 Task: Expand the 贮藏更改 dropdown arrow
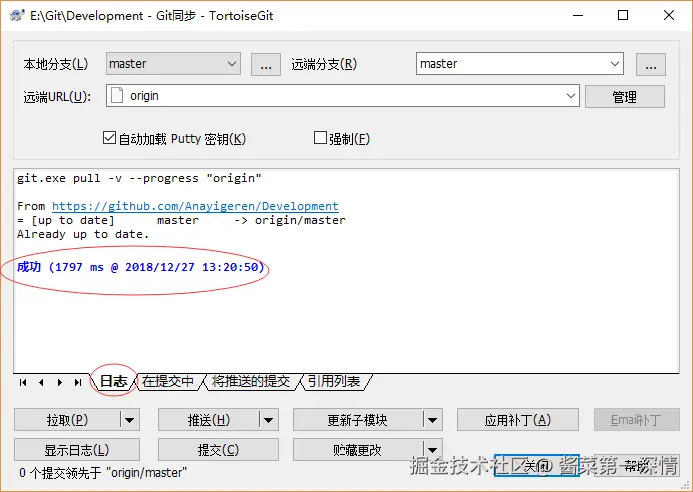433,450
